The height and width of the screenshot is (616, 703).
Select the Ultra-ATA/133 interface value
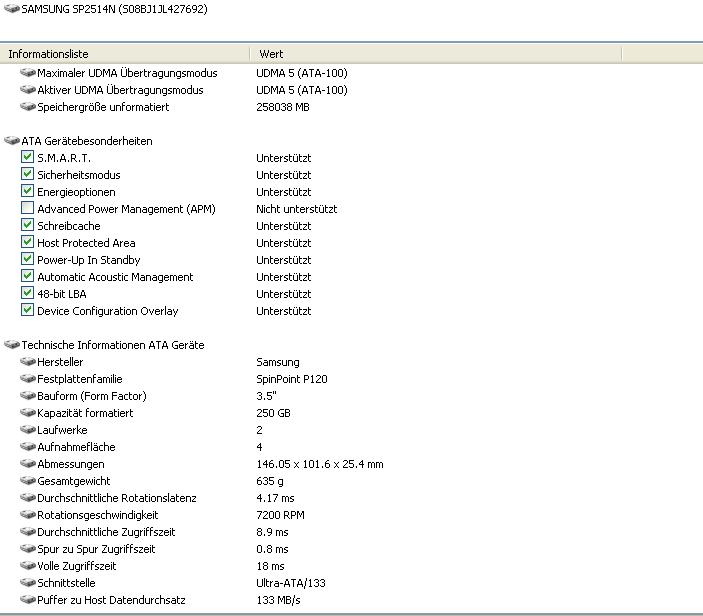(291, 584)
